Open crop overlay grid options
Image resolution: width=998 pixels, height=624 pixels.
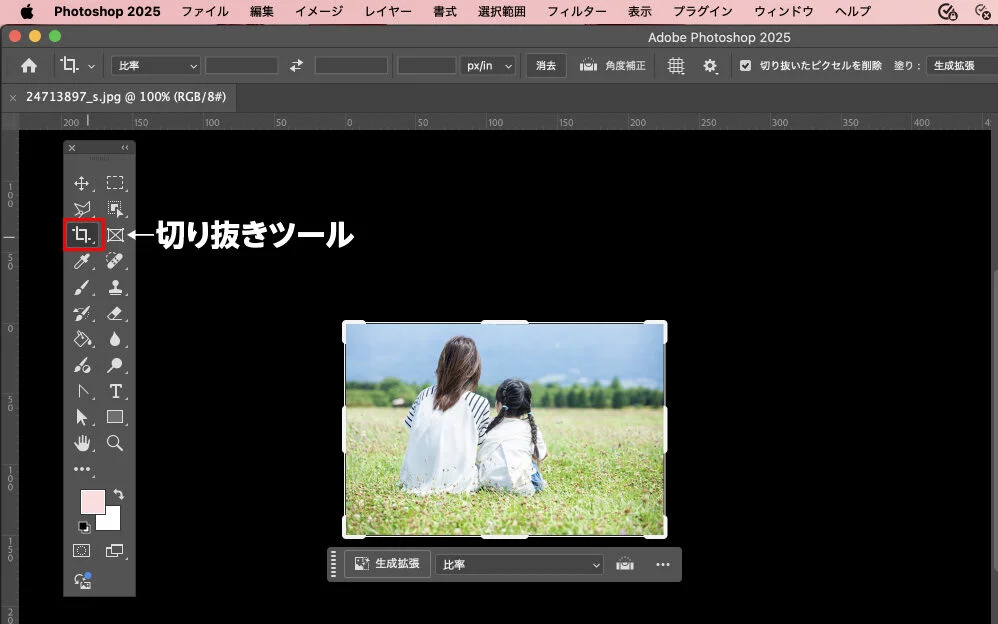click(676, 66)
